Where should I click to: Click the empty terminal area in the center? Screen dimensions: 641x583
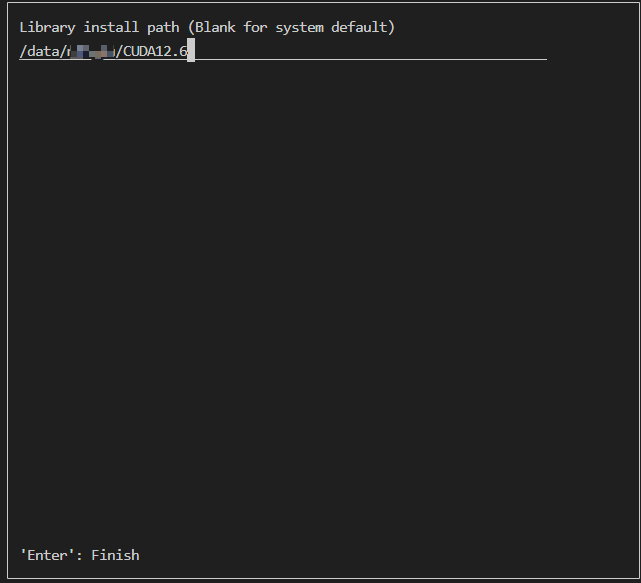coord(320,300)
